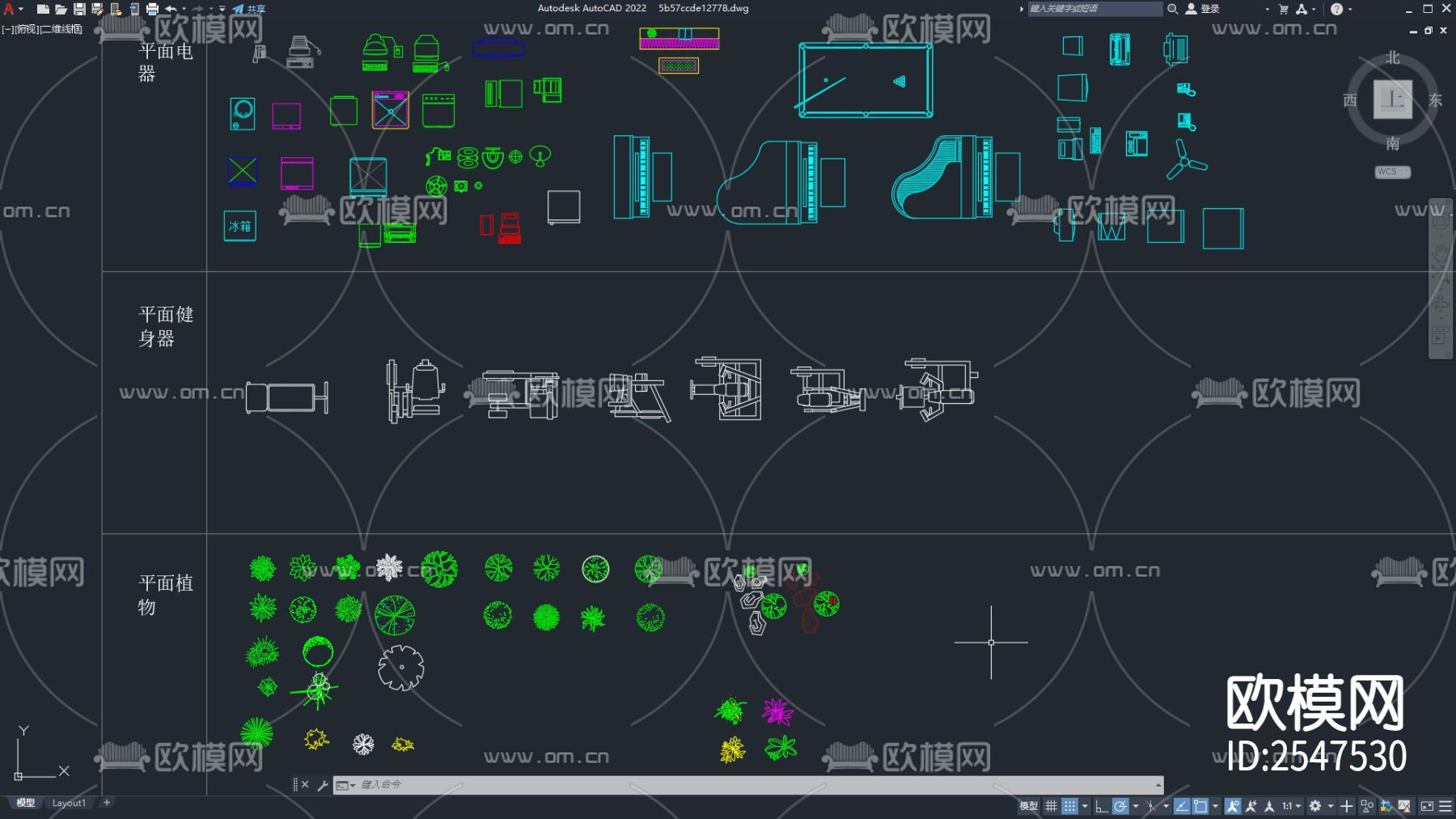Screen dimensions: 1456x819
Task: Close the command line with X icon
Action: click(305, 785)
